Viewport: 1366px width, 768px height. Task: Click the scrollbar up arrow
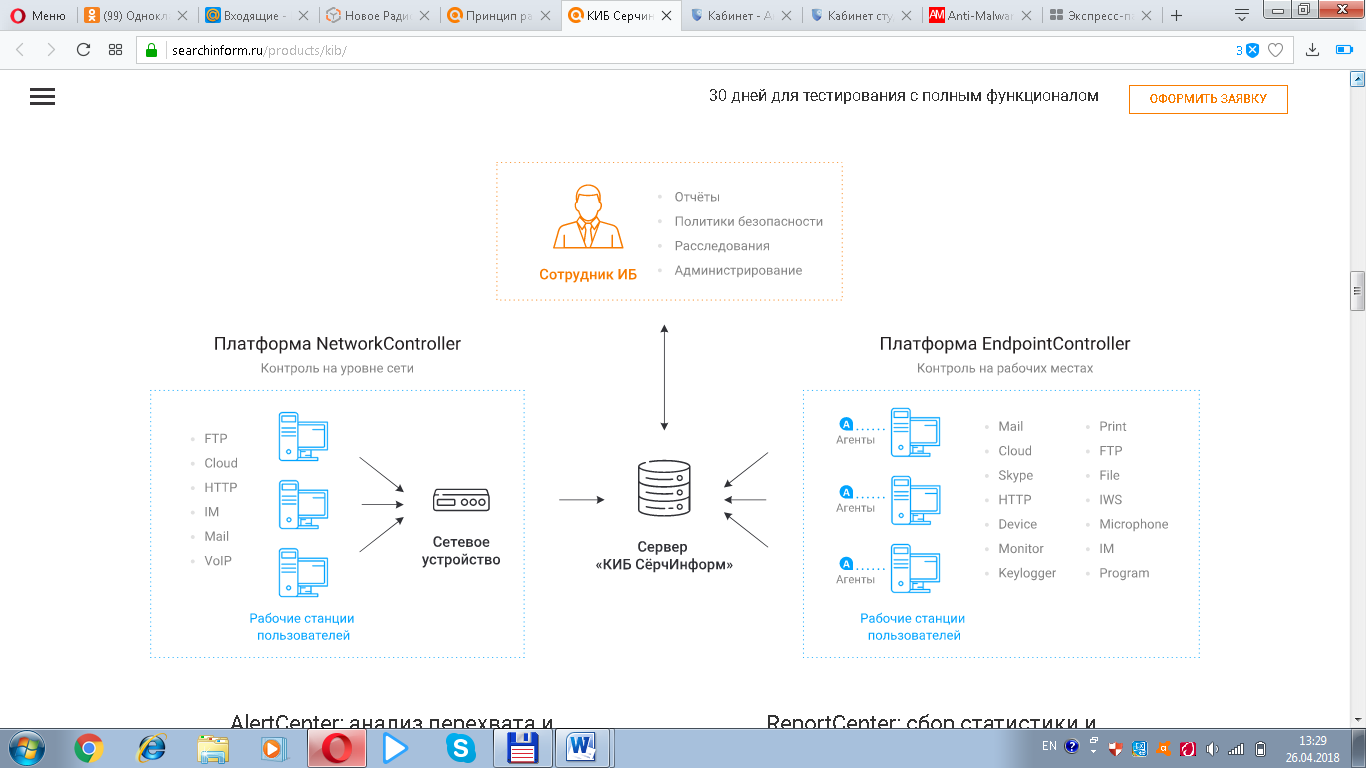(x=1357, y=77)
